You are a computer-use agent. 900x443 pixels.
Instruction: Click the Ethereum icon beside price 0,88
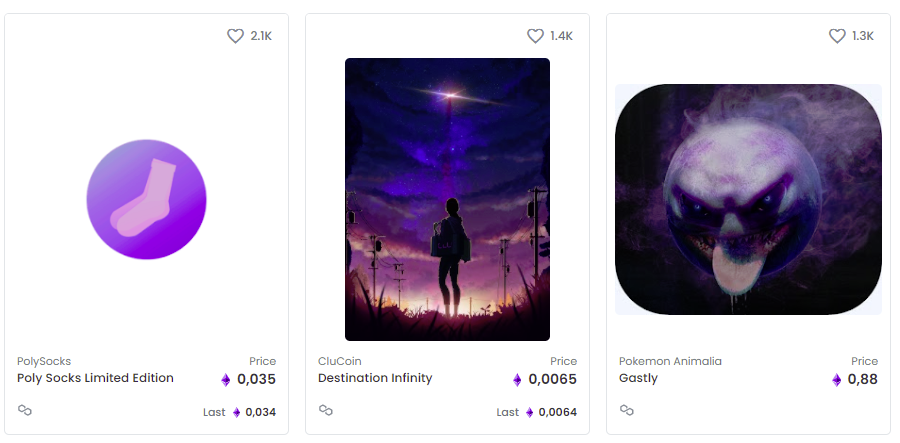(x=836, y=380)
